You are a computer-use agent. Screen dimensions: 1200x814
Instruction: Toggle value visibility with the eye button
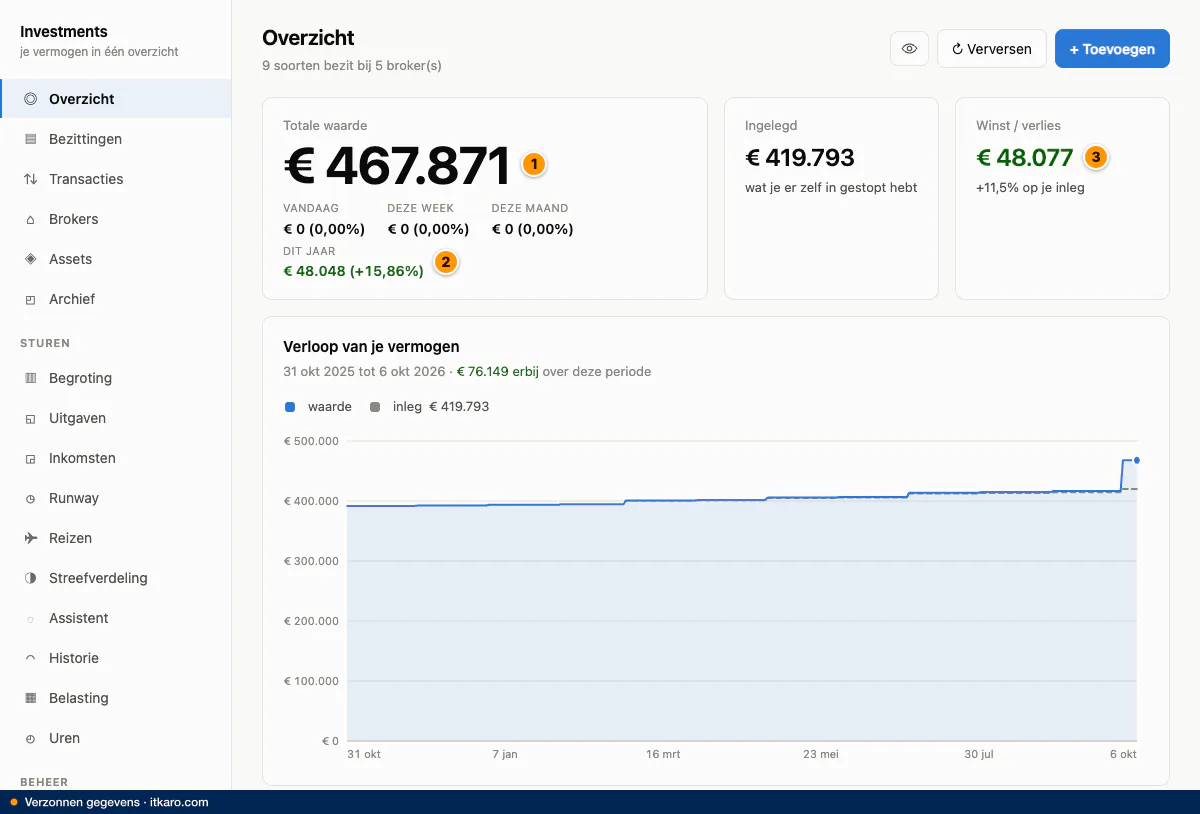pyautogui.click(x=909, y=48)
